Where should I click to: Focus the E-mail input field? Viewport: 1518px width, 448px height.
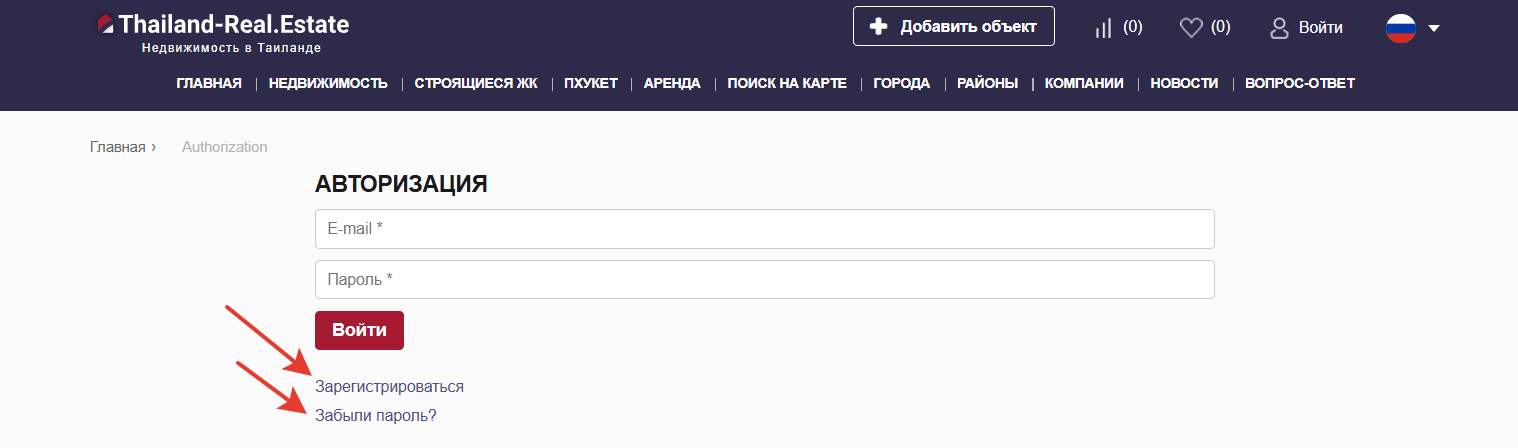point(764,229)
